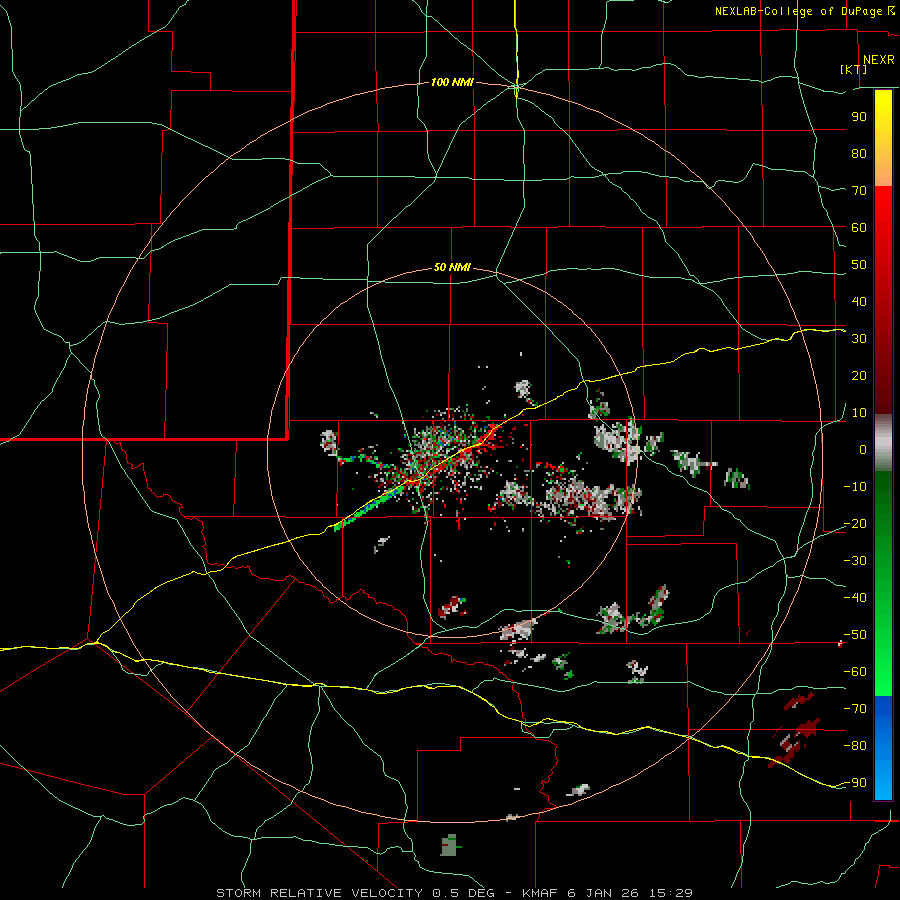Click the -90 value on velocity scale
The width and height of the screenshot is (900, 900).
[855, 783]
